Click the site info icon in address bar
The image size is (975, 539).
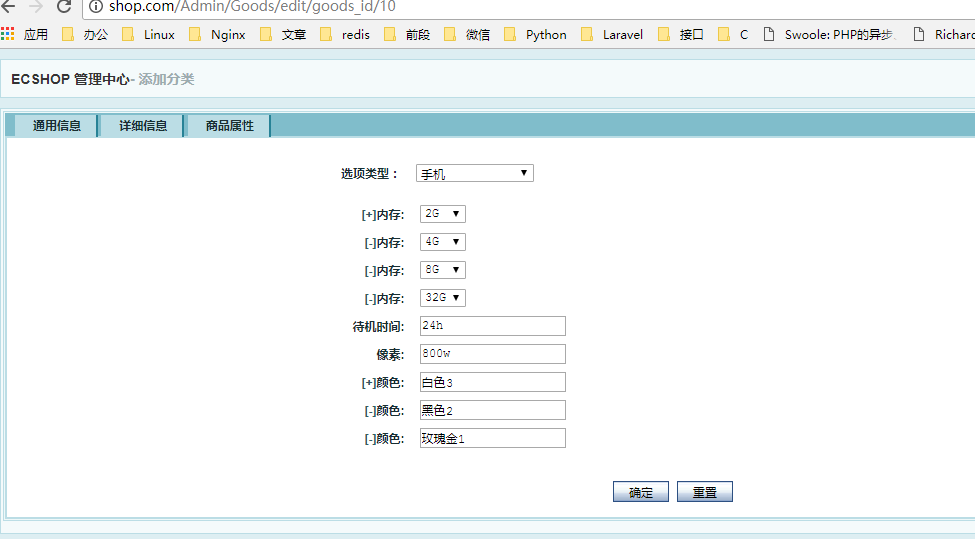point(96,6)
